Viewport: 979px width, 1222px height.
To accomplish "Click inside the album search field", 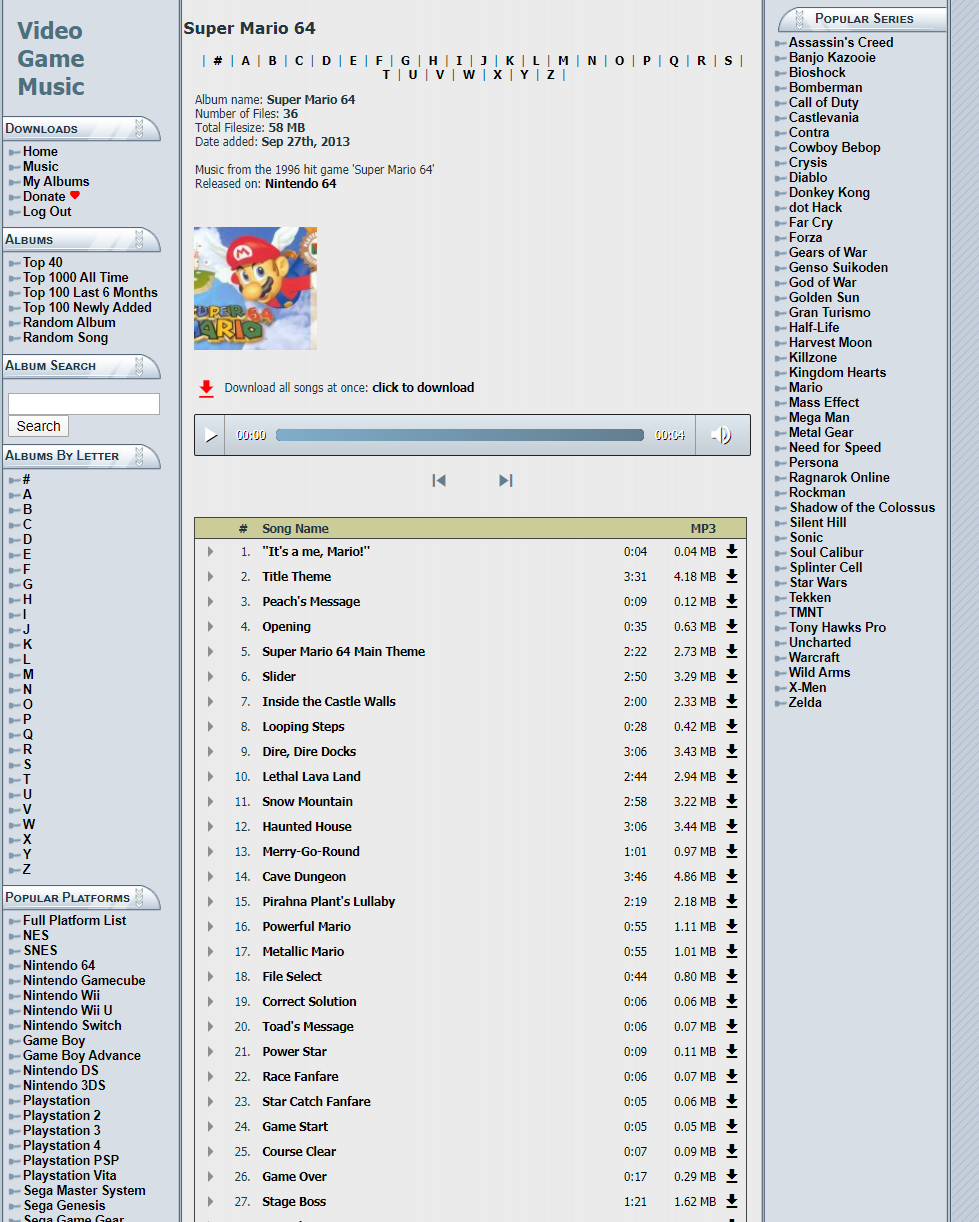I will point(84,404).
